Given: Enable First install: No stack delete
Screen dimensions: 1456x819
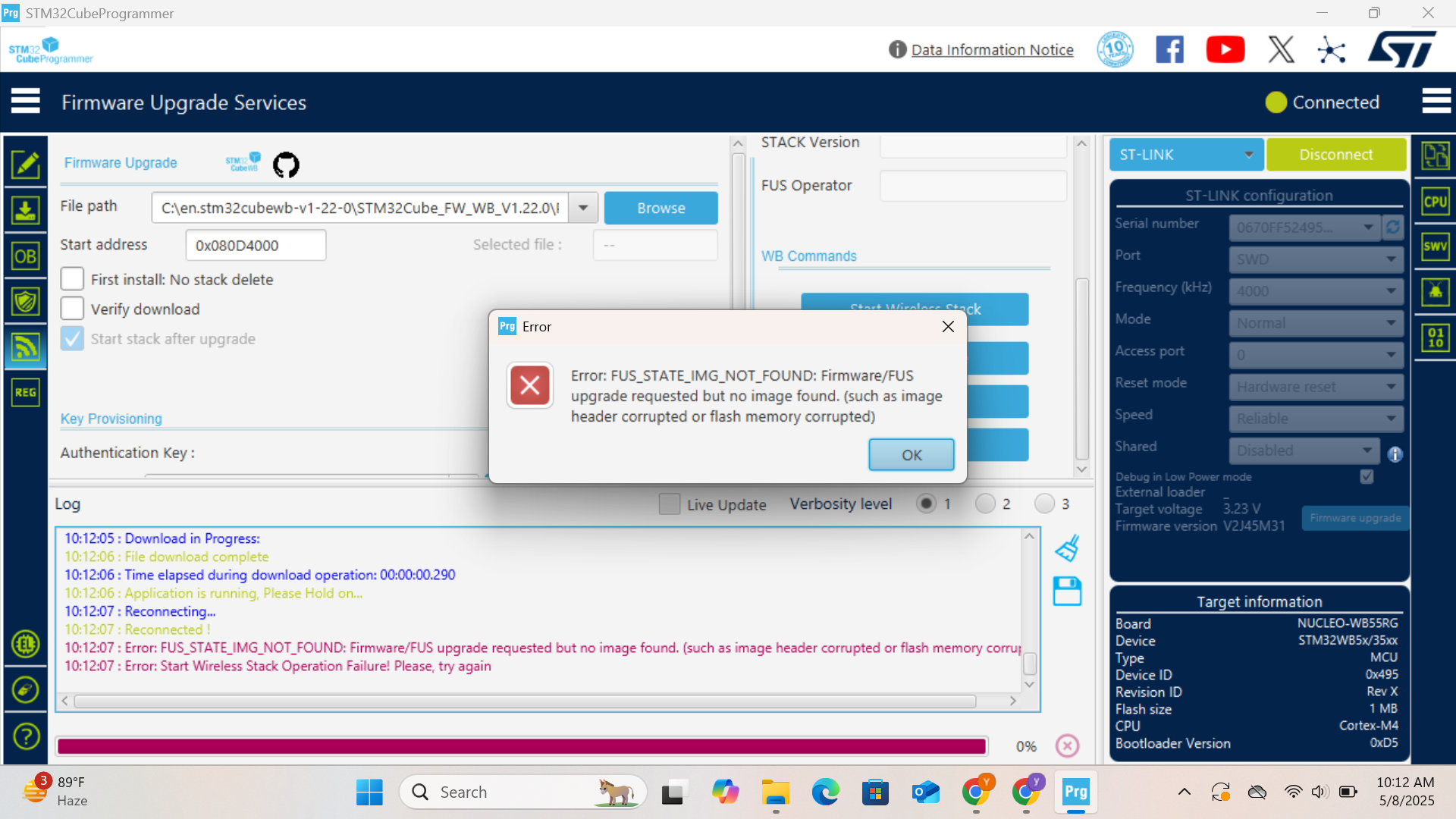Looking at the screenshot, I should 72,278.
